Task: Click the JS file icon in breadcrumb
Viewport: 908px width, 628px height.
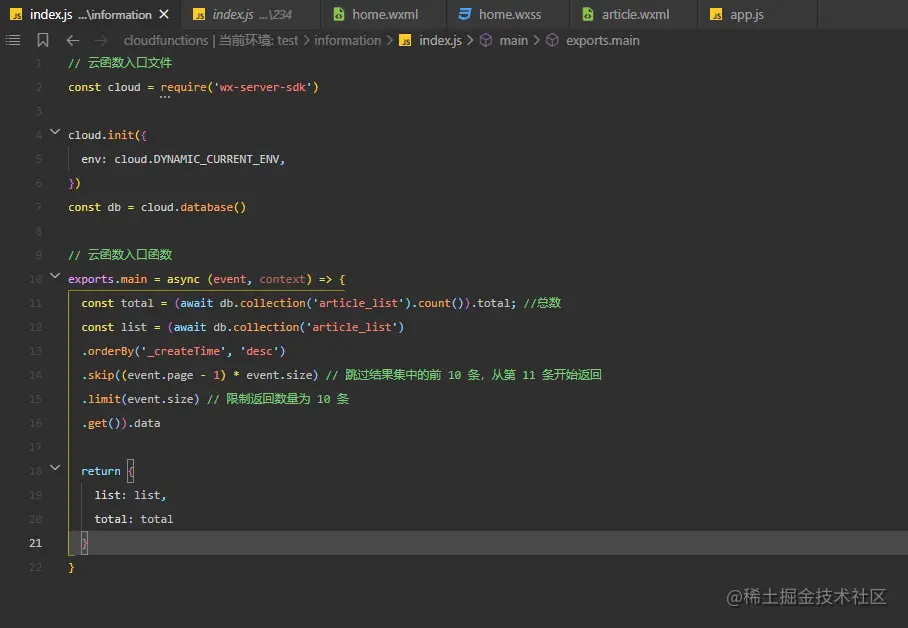Action: 405,41
